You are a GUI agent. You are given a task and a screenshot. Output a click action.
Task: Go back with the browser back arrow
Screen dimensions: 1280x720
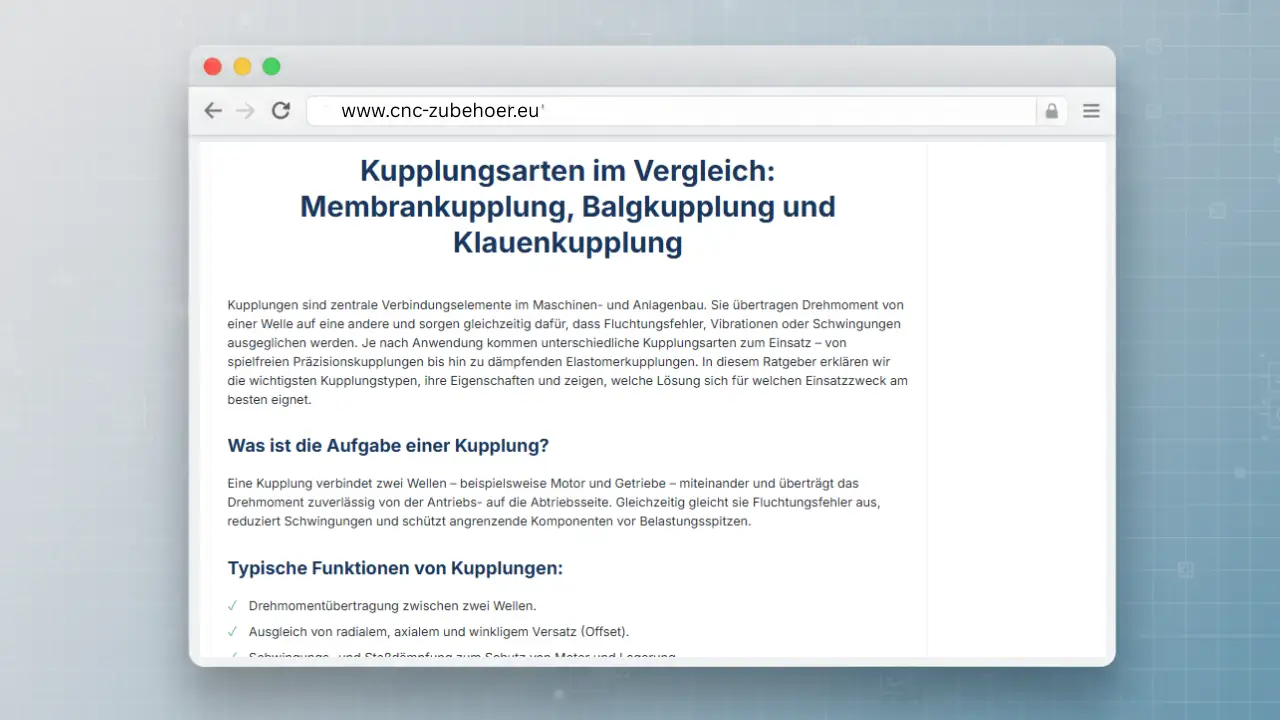coord(213,111)
